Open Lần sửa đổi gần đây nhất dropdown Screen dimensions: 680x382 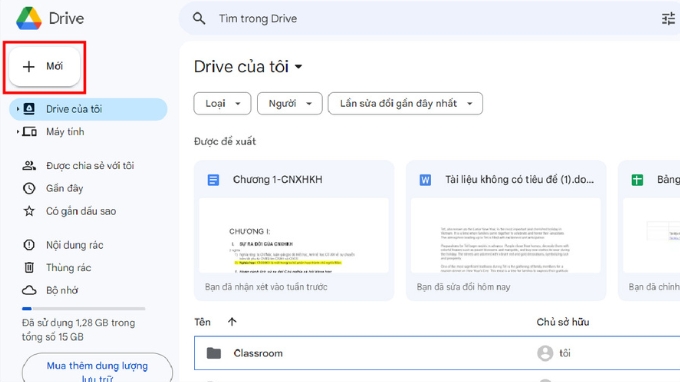405,104
